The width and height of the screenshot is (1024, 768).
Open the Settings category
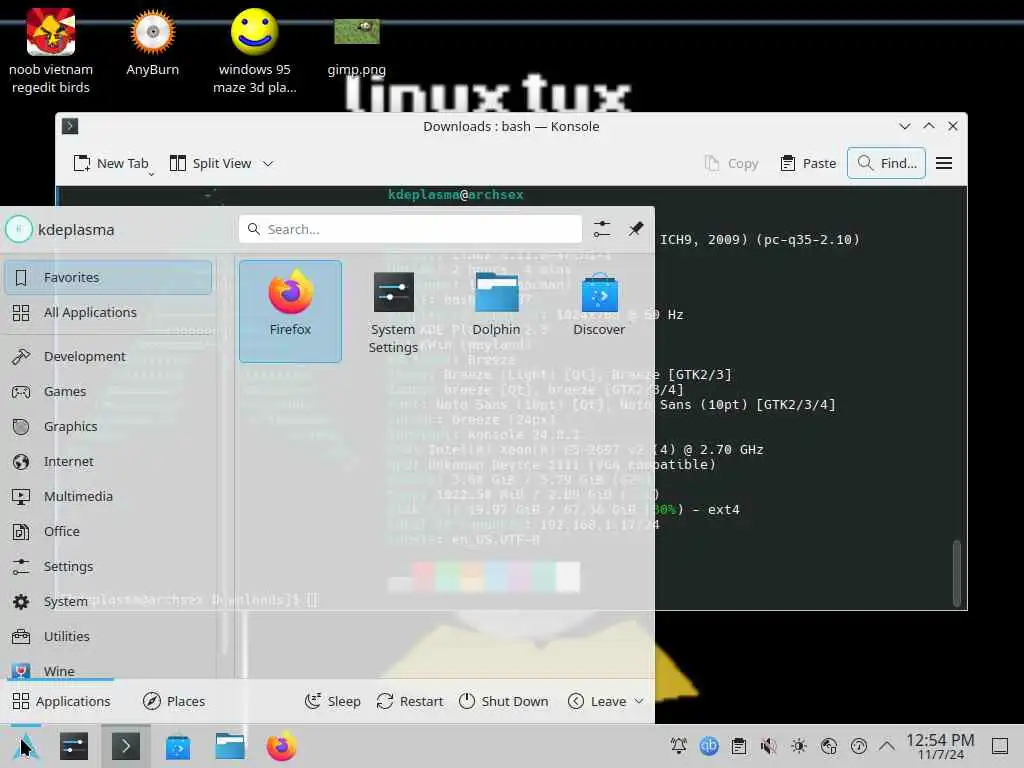108,566
